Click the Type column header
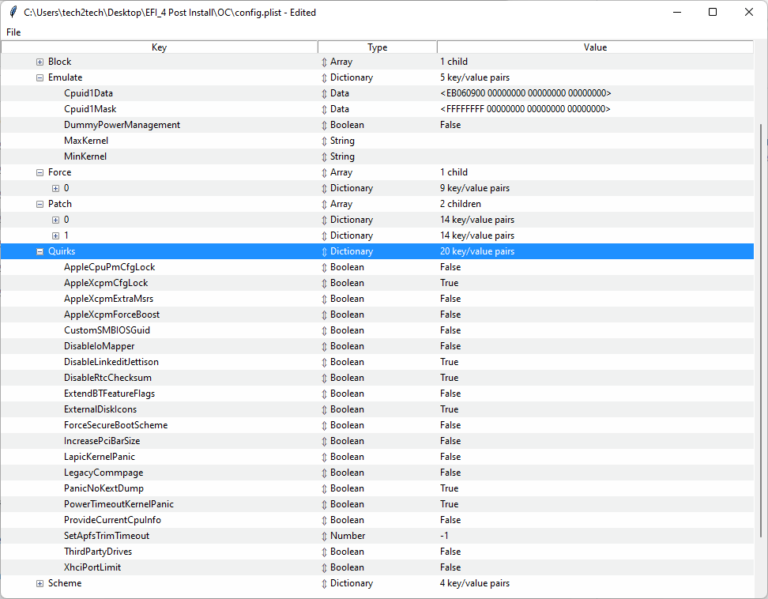768x599 pixels. point(377,47)
